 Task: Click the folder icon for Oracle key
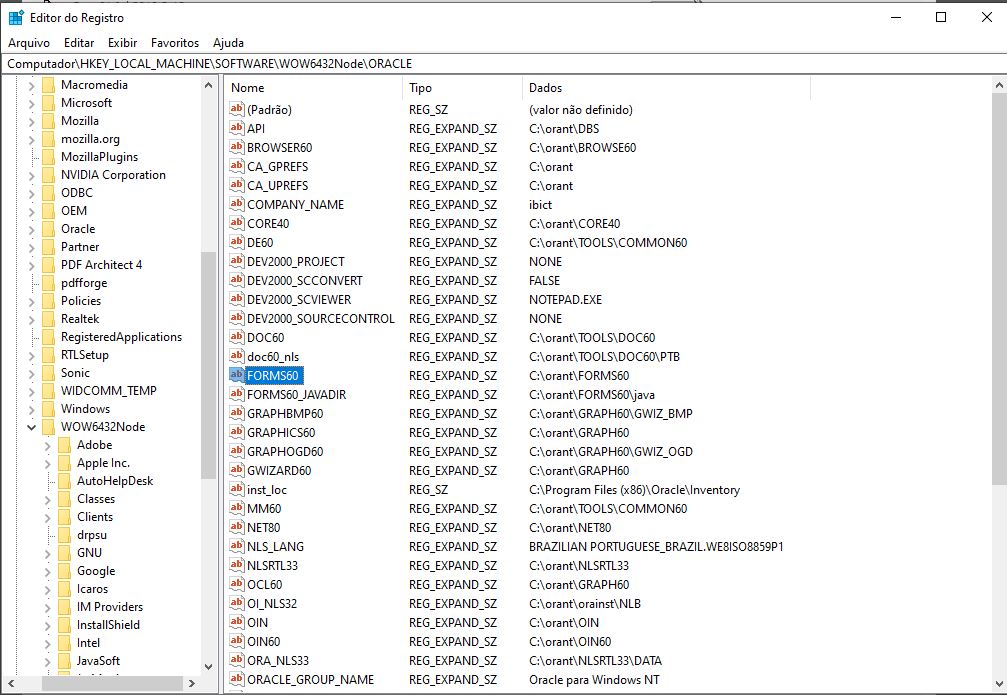48,229
